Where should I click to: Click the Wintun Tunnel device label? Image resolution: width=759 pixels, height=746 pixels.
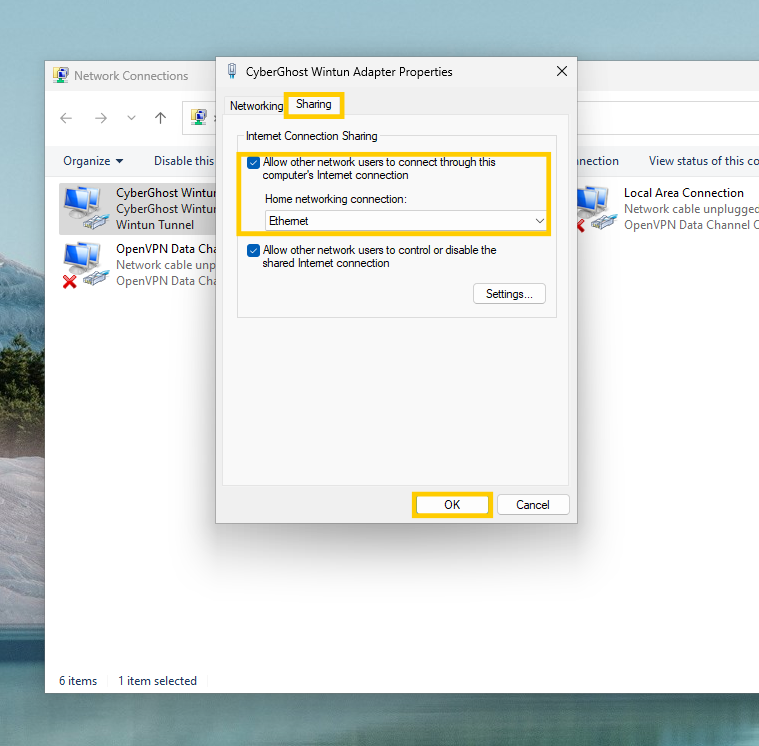pyautogui.click(x=155, y=225)
